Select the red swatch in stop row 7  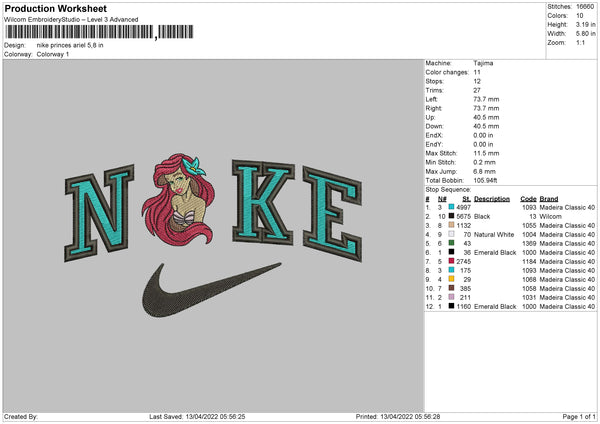tap(452, 261)
